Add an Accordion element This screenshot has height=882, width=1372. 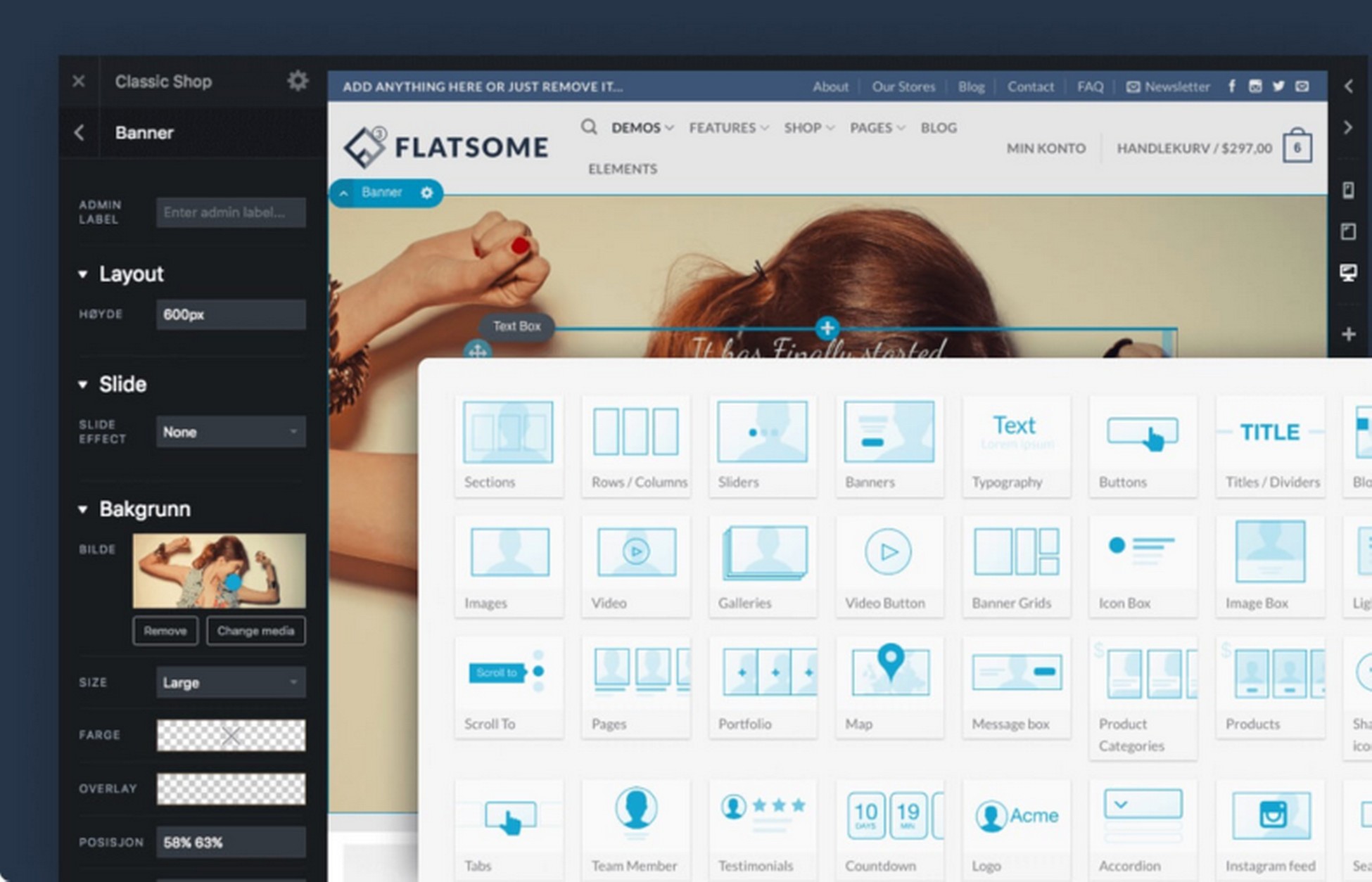[1143, 830]
